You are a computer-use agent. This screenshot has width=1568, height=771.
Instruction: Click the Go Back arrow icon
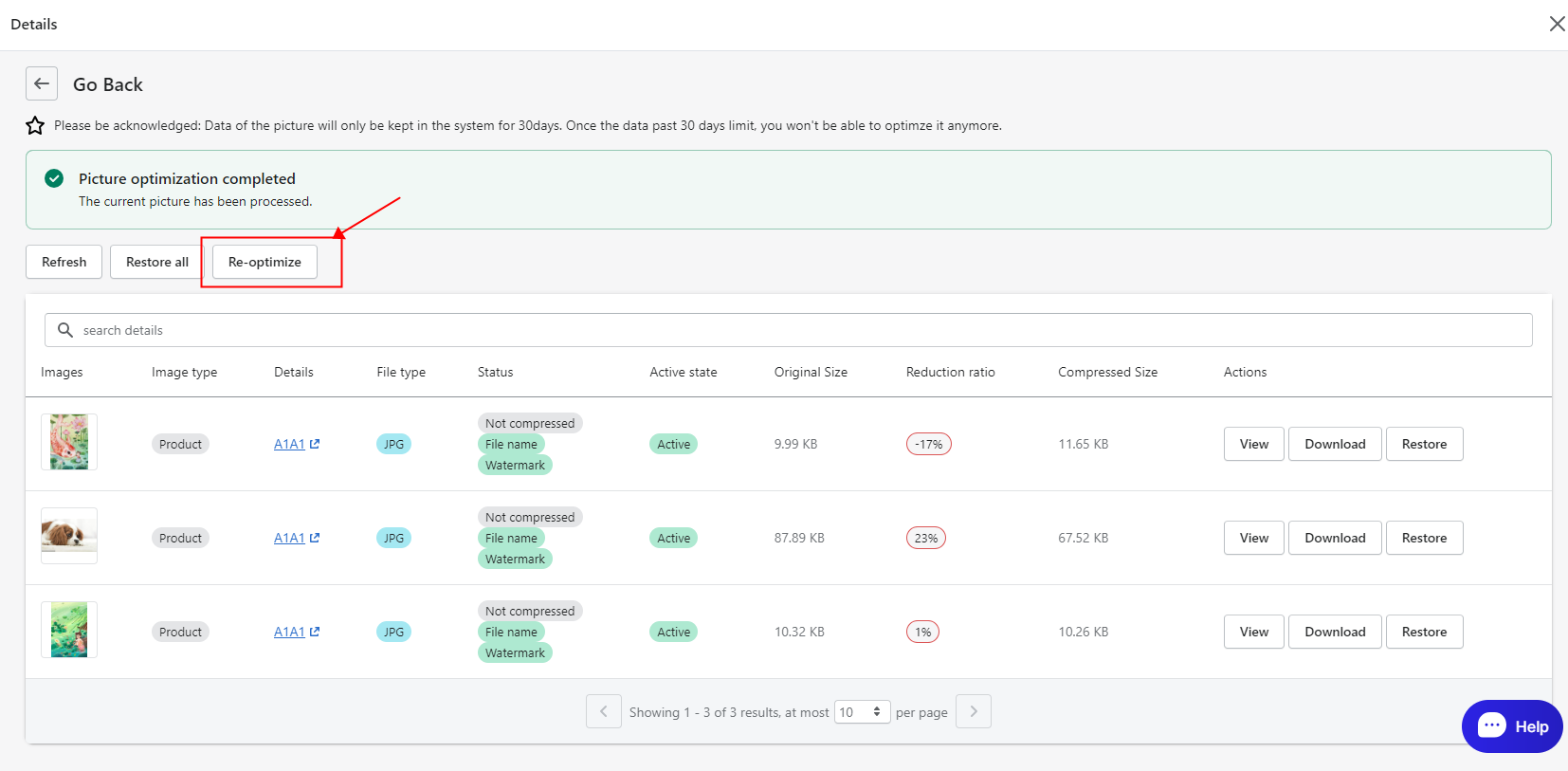tap(42, 83)
